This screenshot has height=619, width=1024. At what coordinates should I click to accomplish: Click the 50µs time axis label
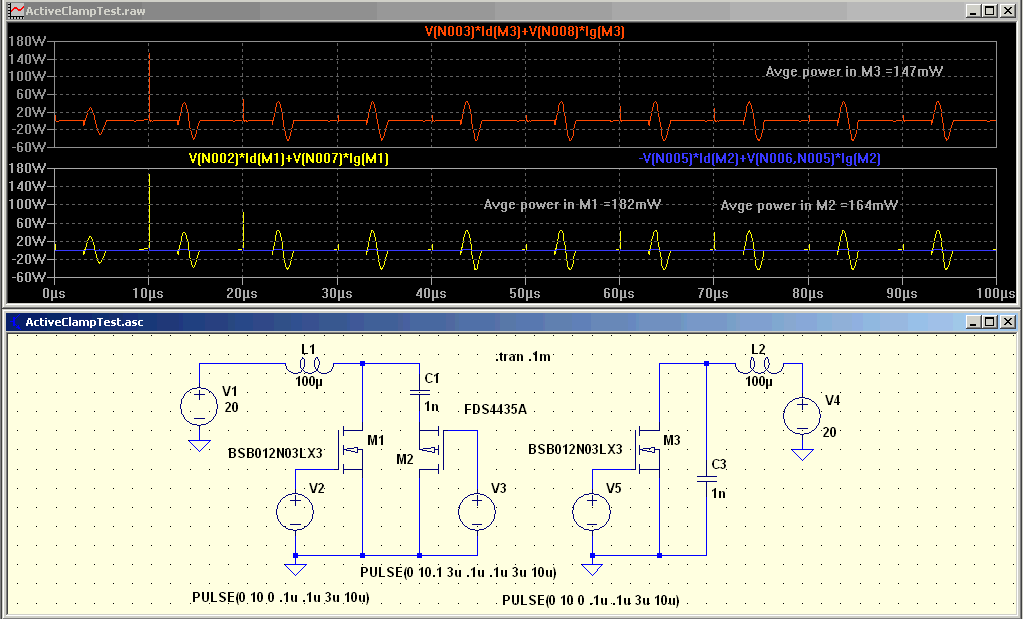[x=524, y=294]
